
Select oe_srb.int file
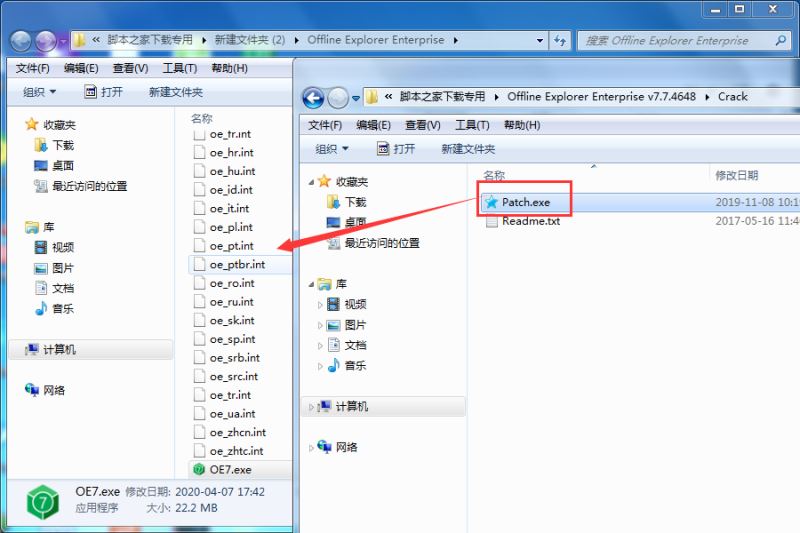(234, 358)
